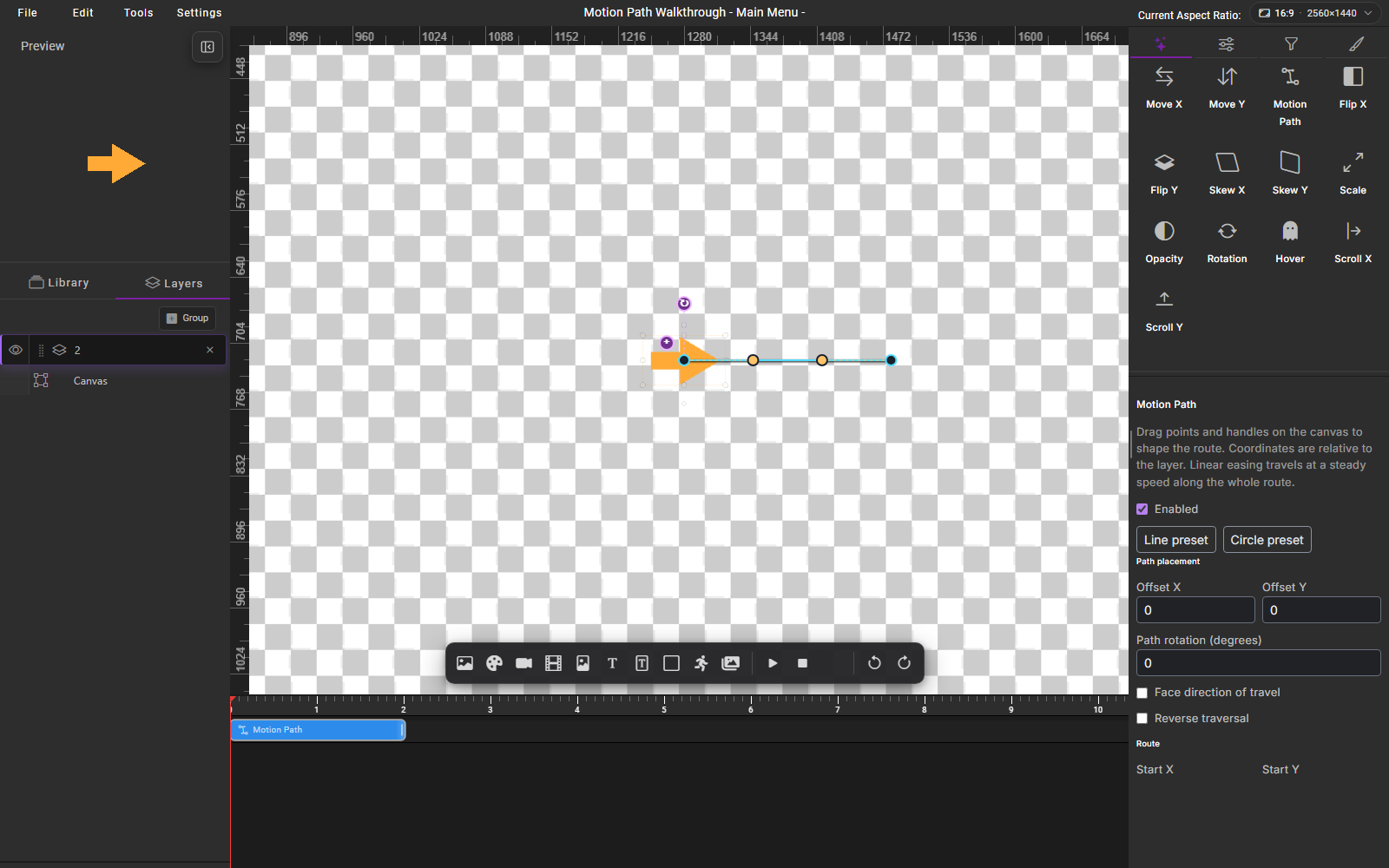Select the Scroll X animation

[1353, 242]
